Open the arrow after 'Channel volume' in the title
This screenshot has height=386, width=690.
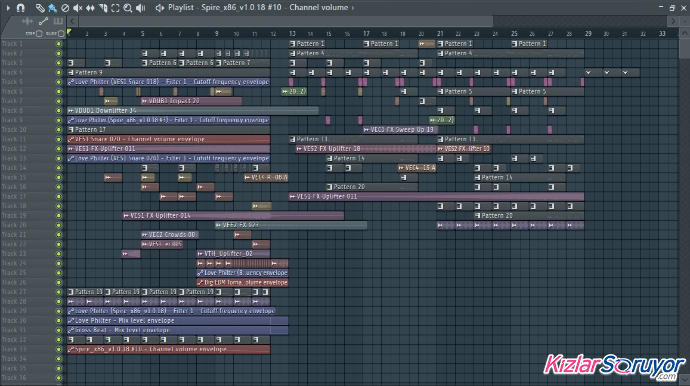pos(352,7)
